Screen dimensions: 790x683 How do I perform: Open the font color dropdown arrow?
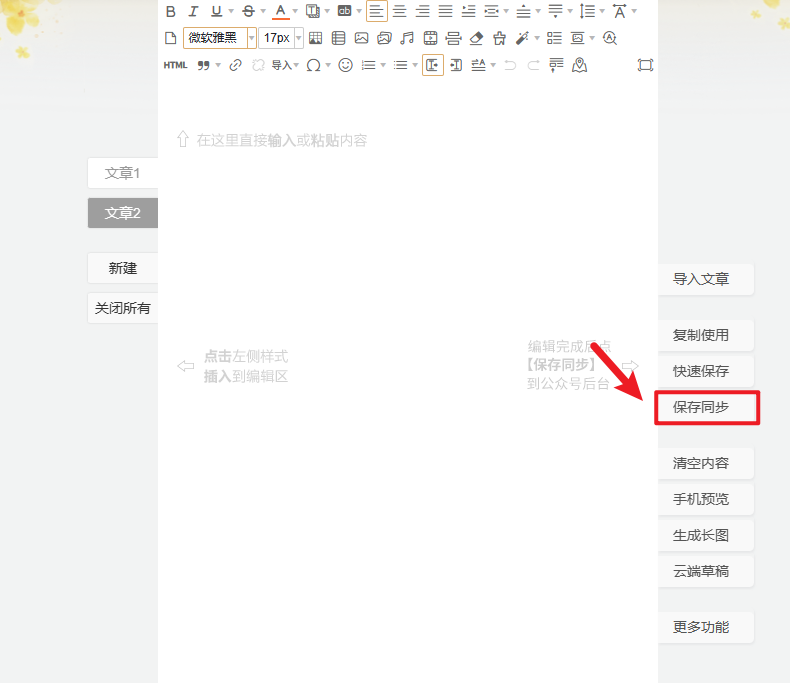295,11
